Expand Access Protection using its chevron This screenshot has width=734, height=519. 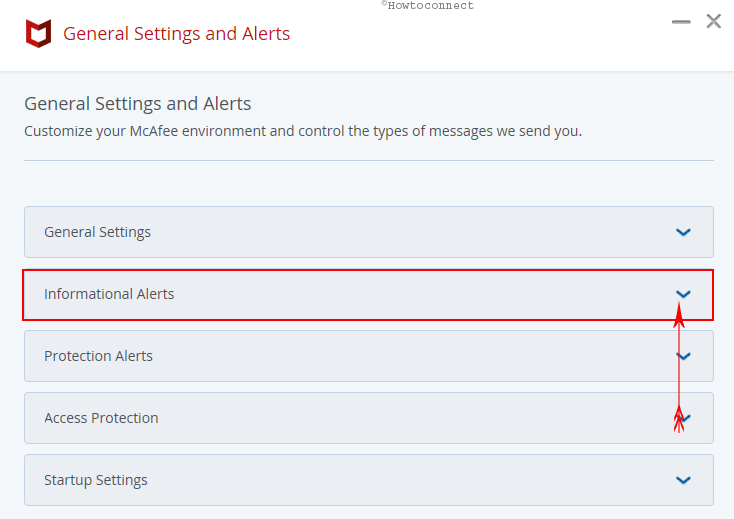coord(683,418)
